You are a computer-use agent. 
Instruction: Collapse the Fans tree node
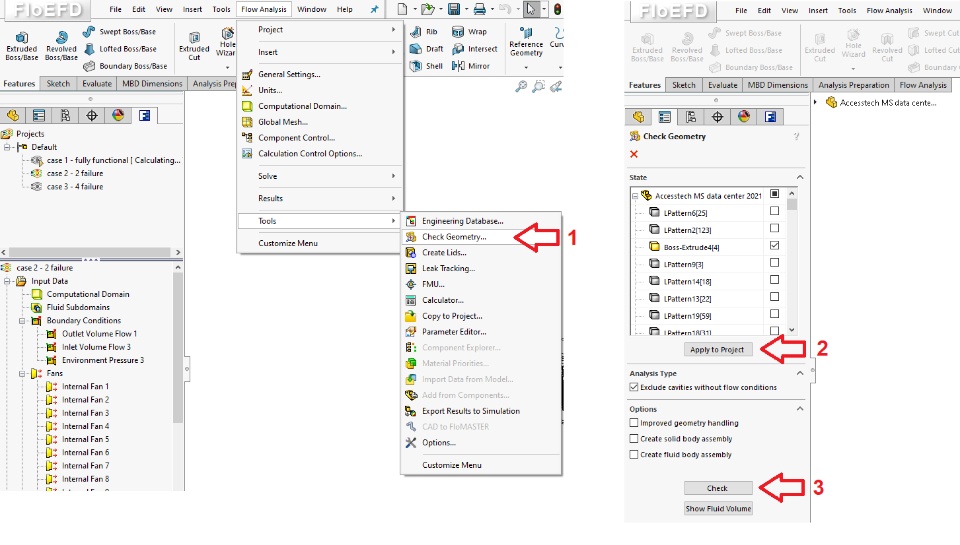[x=22, y=374]
